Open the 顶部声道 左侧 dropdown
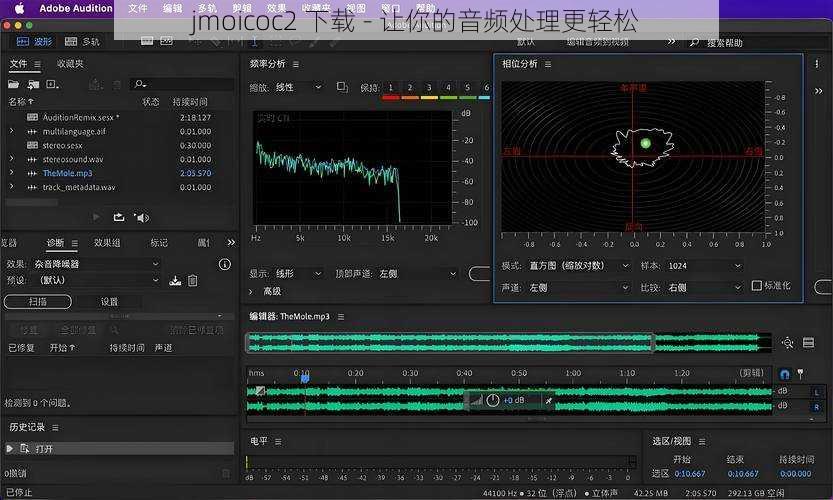833x500 pixels. (x=418, y=274)
